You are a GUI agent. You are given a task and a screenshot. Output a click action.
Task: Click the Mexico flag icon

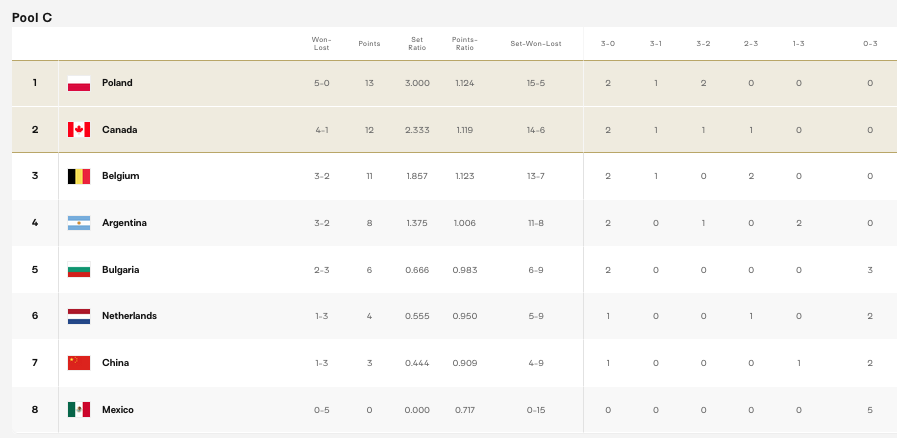click(x=79, y=410)
